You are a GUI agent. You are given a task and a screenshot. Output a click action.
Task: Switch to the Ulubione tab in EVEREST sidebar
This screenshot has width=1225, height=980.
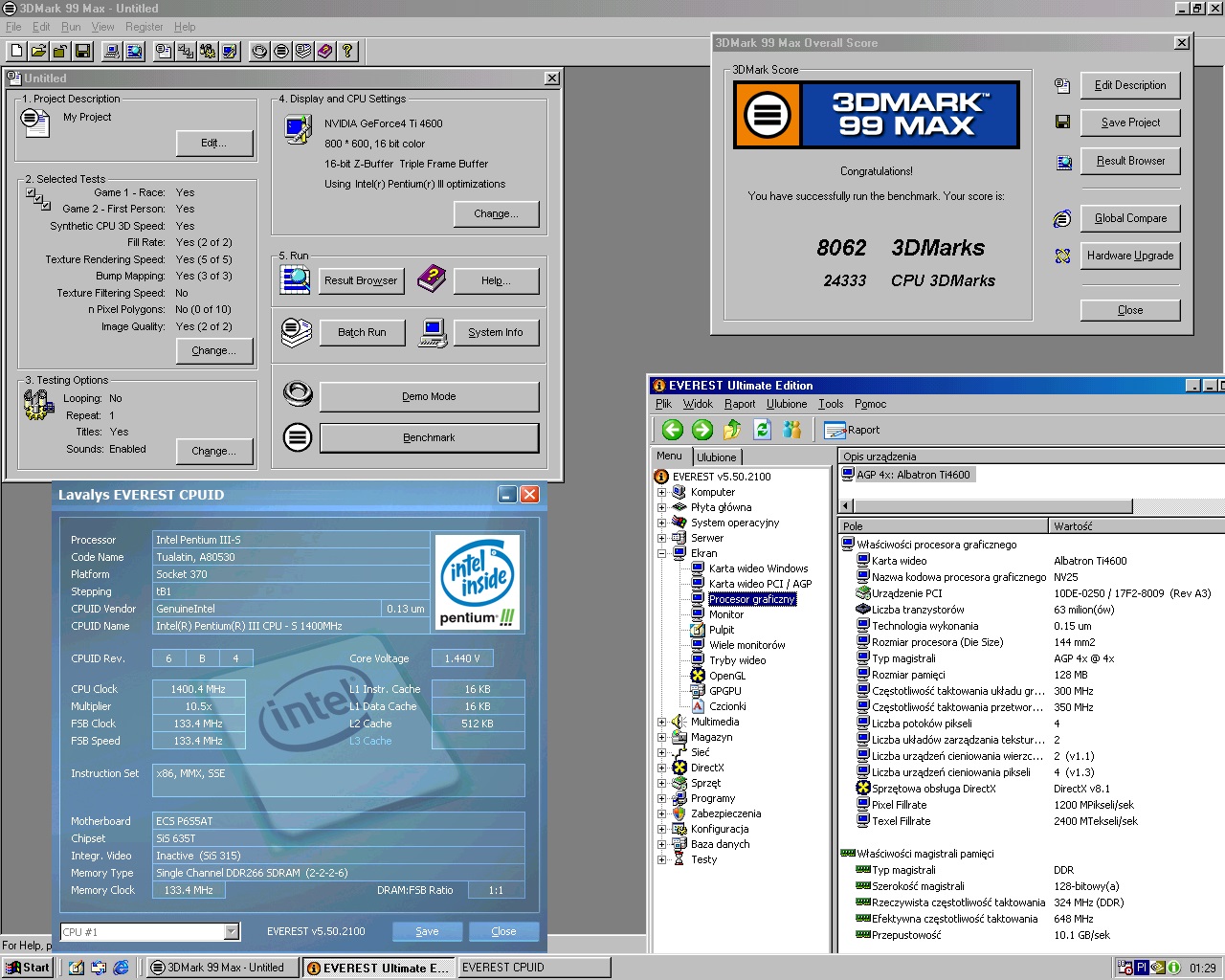717,457
